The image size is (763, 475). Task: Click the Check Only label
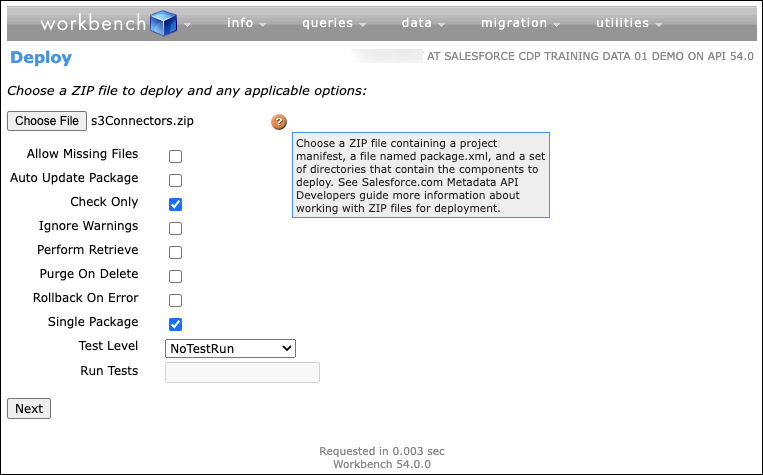click(x=104, y=202)
